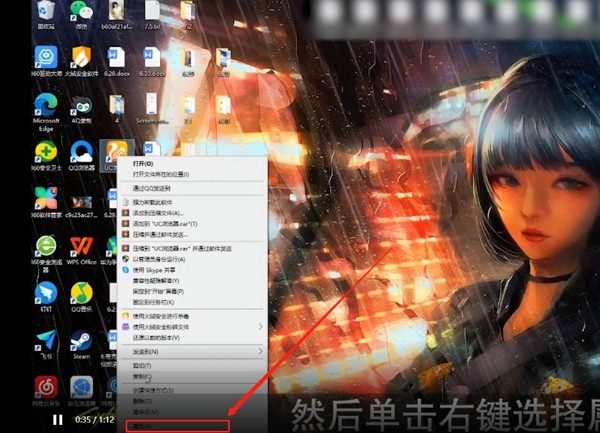The height and width of the screenshot is (433, 600).
Task: Open the 钉钉 DingTalk shortcut
Action: [46, 297]
